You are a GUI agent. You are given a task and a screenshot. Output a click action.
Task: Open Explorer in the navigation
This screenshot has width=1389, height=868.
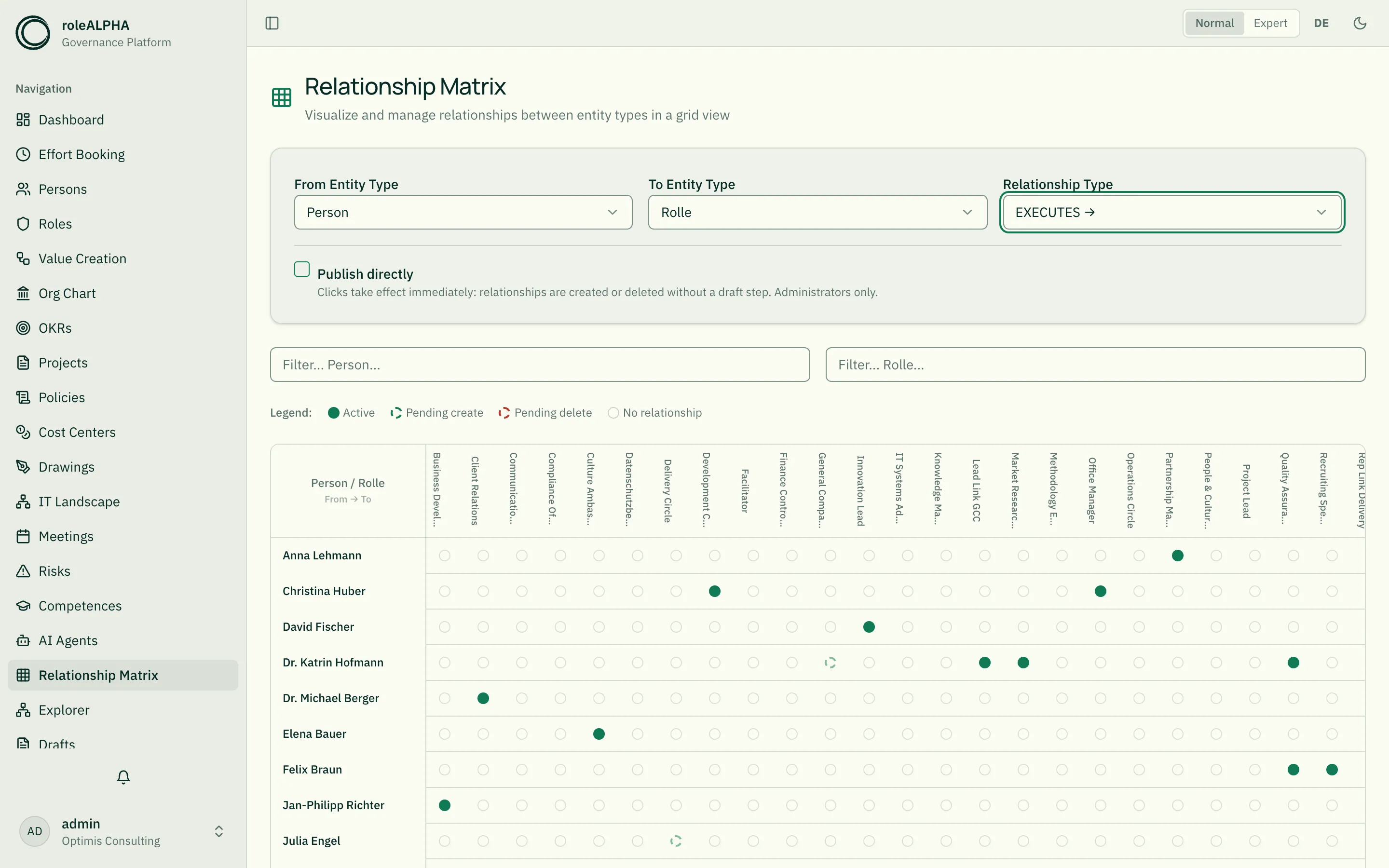(x=123, y=710)
